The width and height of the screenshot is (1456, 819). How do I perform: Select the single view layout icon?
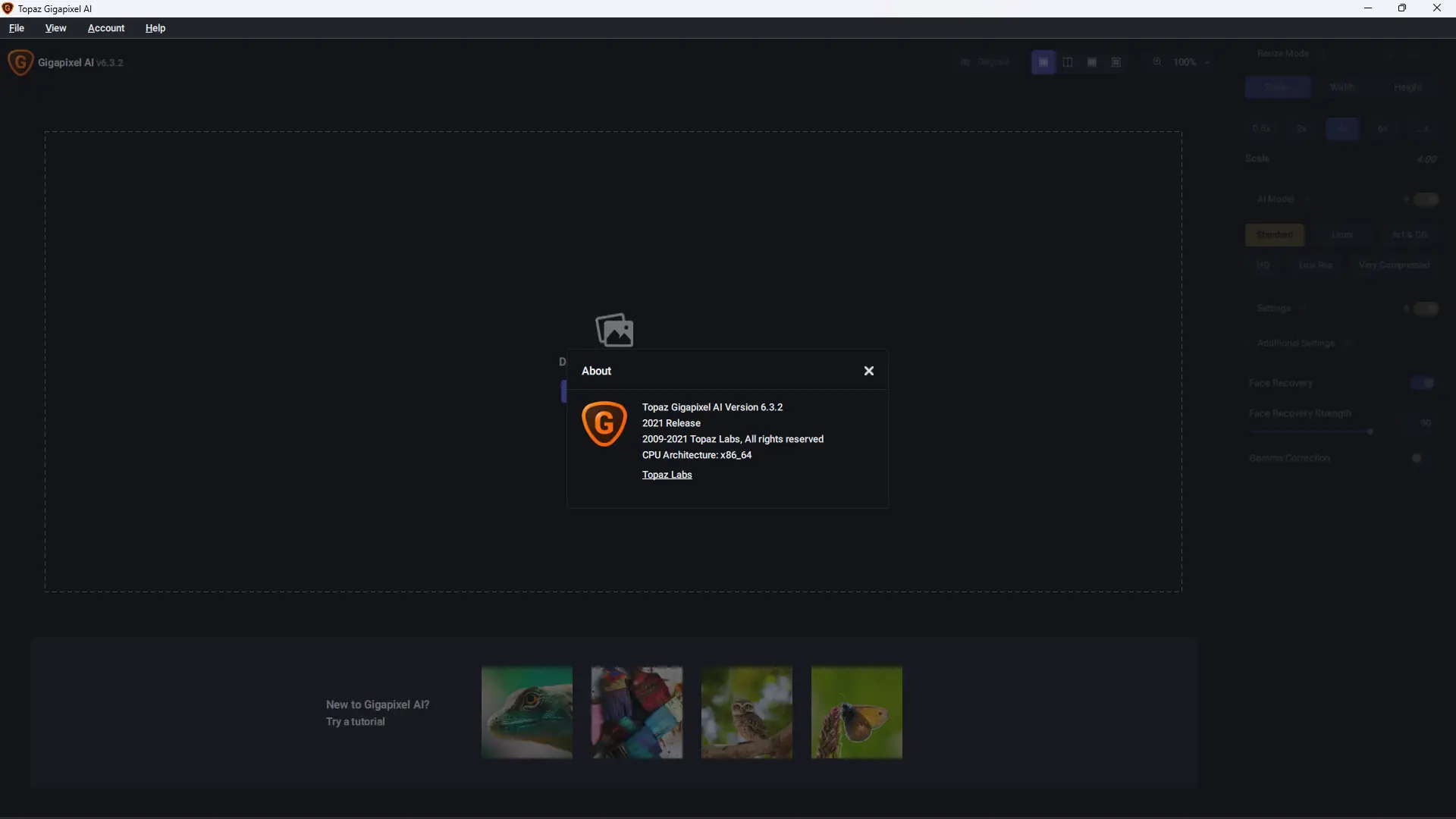point(1043,62)
